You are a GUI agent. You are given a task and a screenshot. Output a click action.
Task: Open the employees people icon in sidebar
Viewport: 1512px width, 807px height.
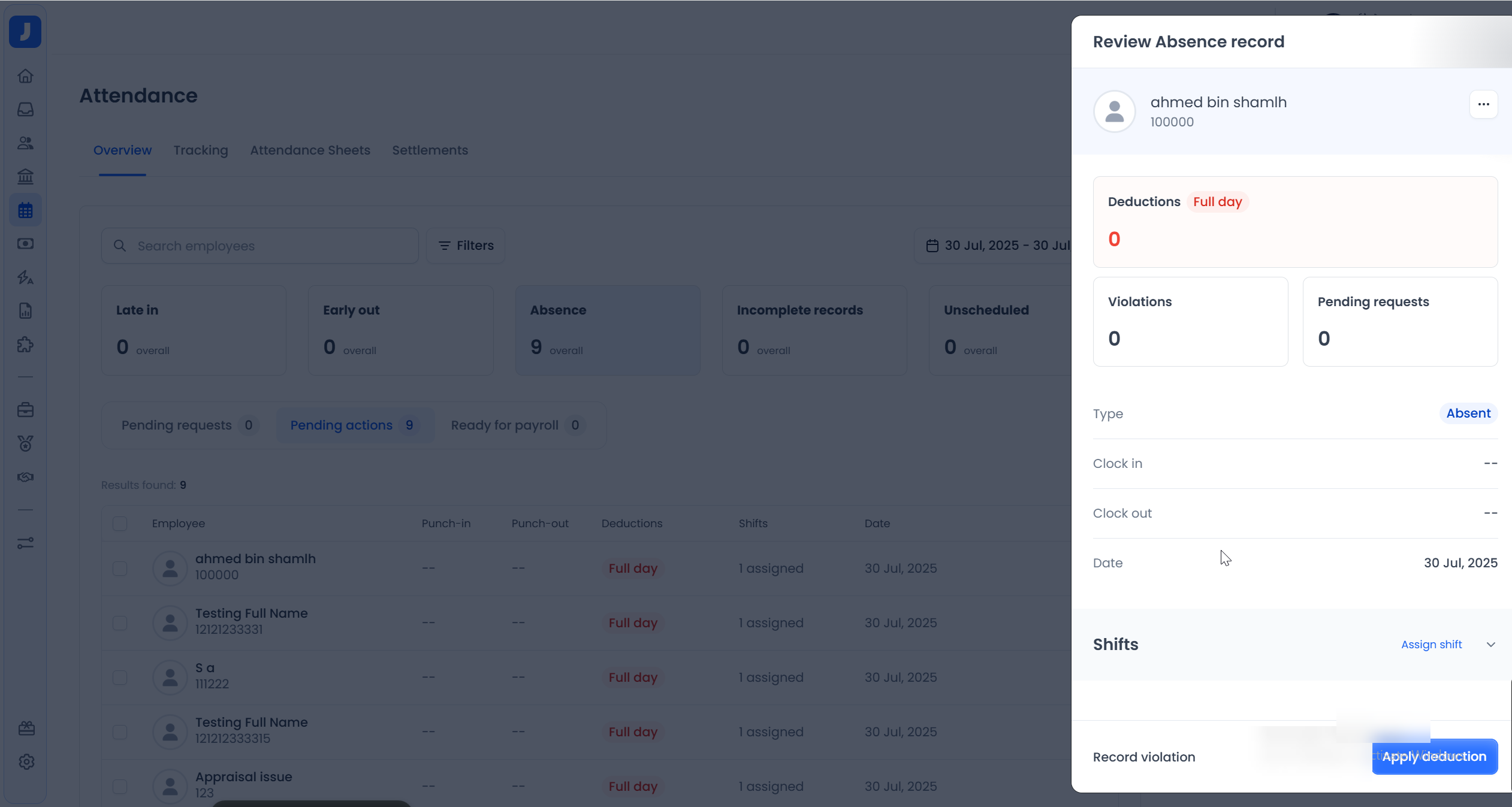25,143
